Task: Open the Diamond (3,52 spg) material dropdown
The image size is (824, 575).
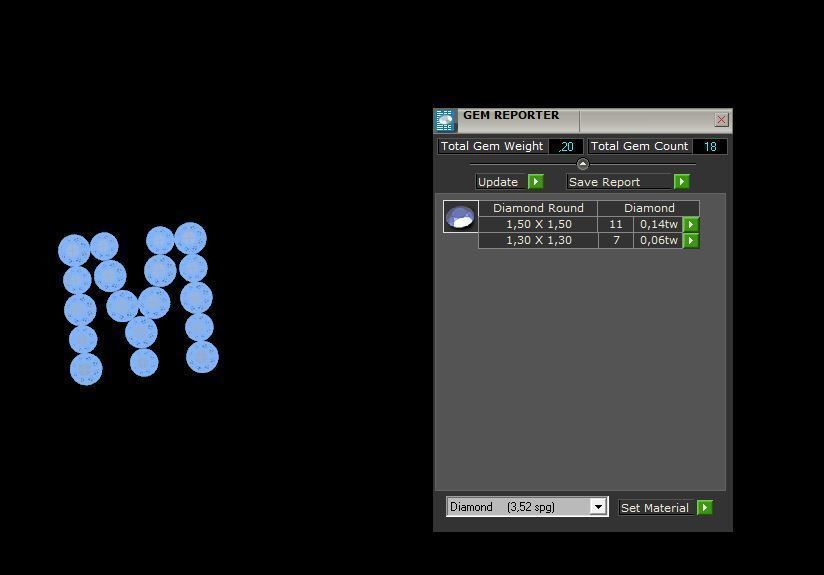Action: point(598,507)
